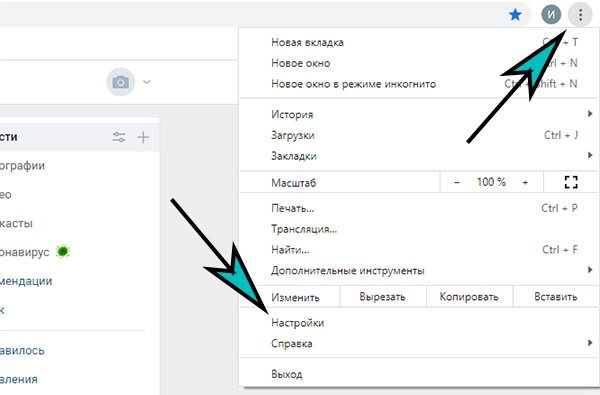Viewport: 600px width, 395px height.
Task: Click the three-dot Chrome menu button
Action: click(580, 15)
